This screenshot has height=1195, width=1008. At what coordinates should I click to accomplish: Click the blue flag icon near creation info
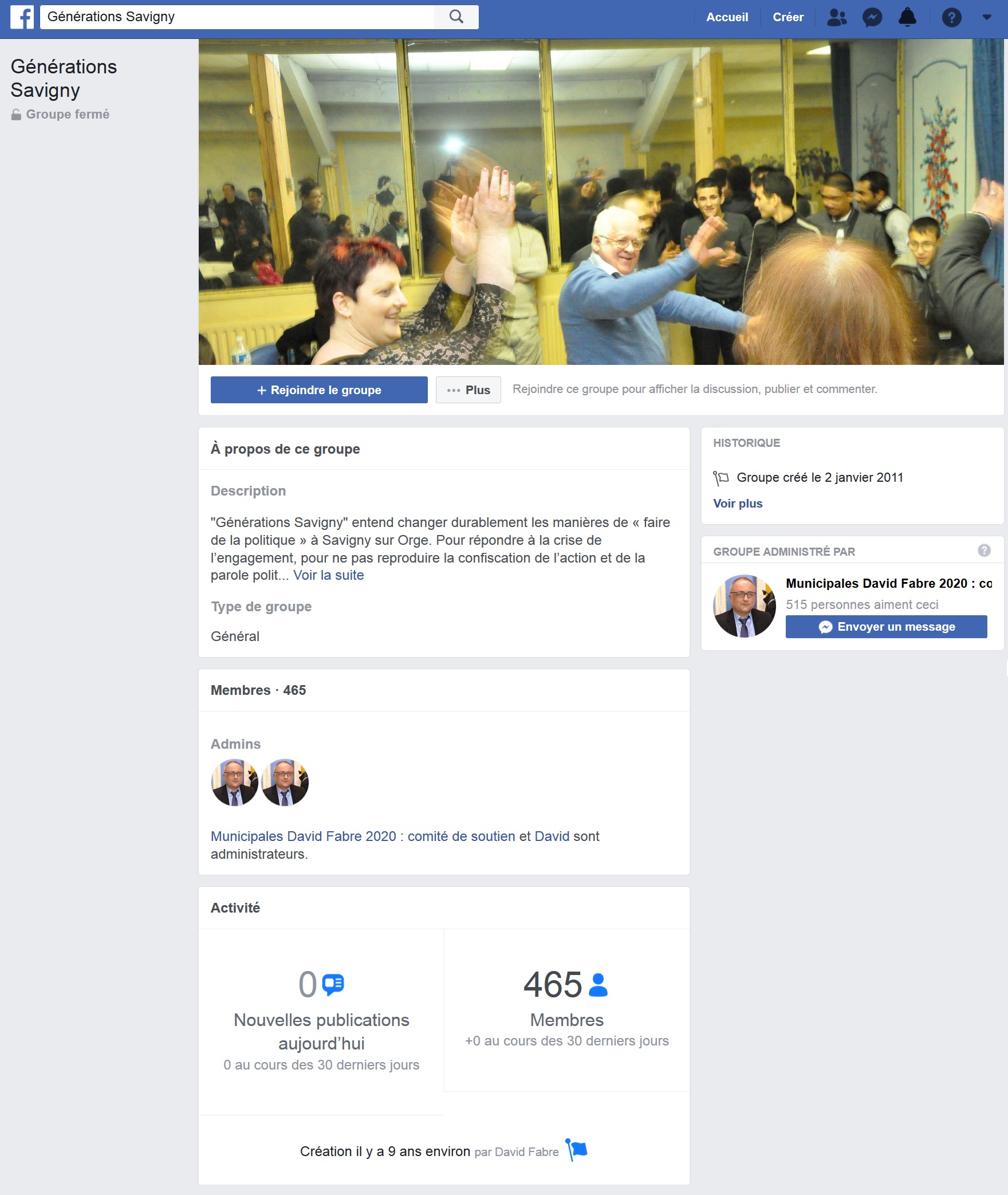point(577,1150)
